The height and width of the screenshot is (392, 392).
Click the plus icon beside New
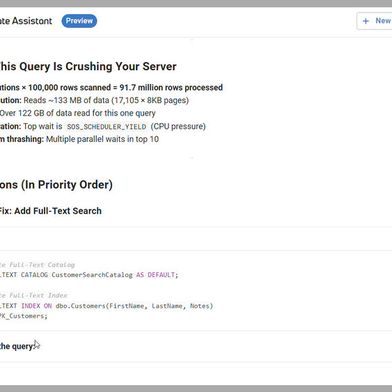point(366,21)
